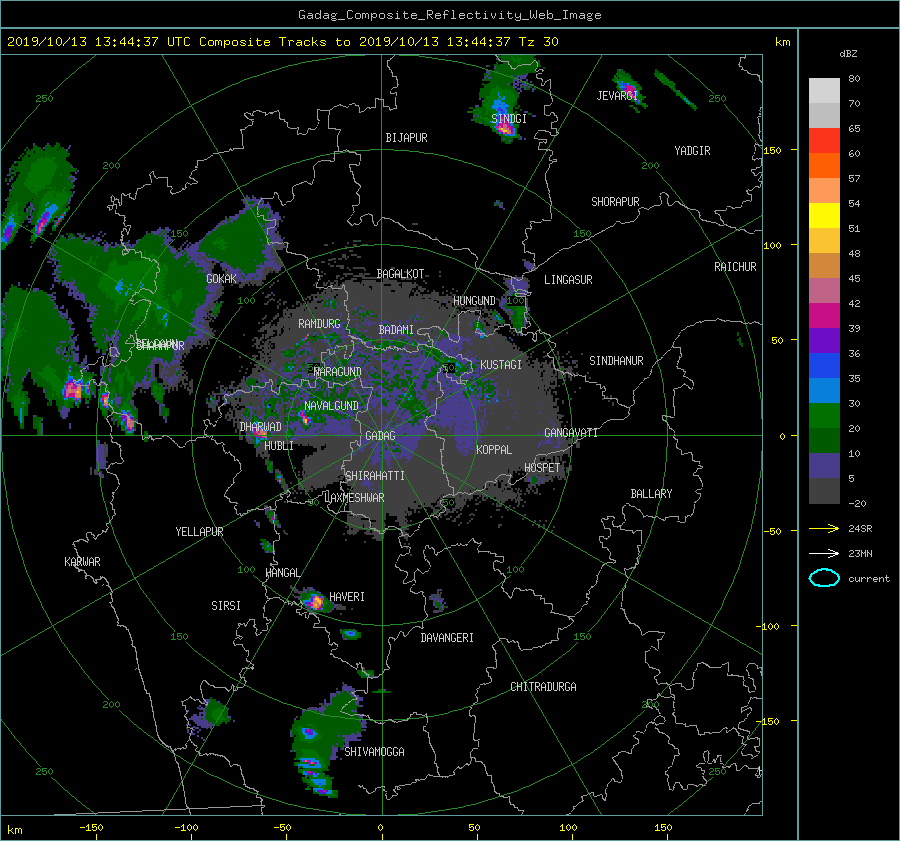Click the intense echo core over SINDGI

pos(504,130)
